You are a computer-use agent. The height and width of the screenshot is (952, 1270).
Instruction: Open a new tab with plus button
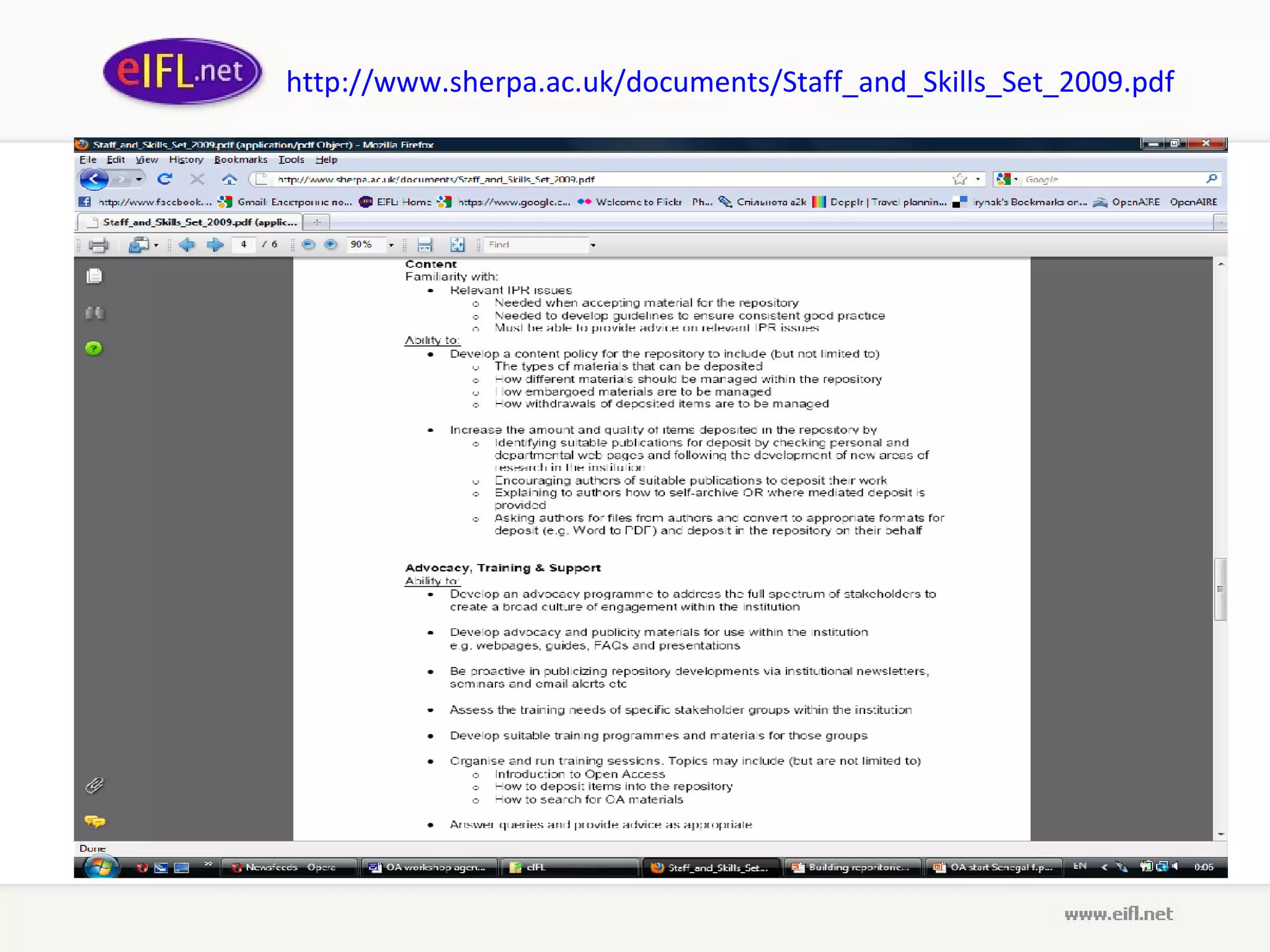[x=317, y=222]
